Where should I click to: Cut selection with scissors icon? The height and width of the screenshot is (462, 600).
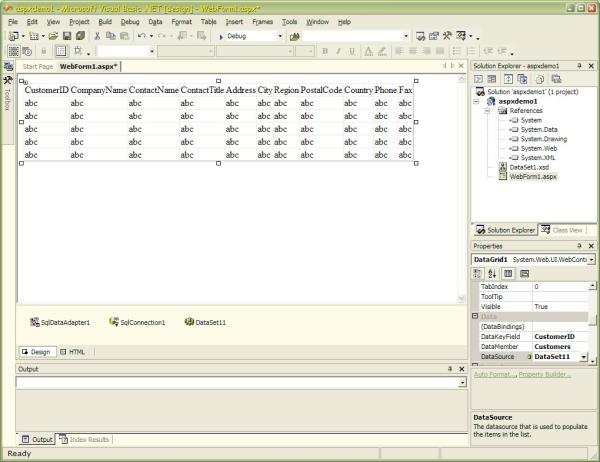(97, 36)
